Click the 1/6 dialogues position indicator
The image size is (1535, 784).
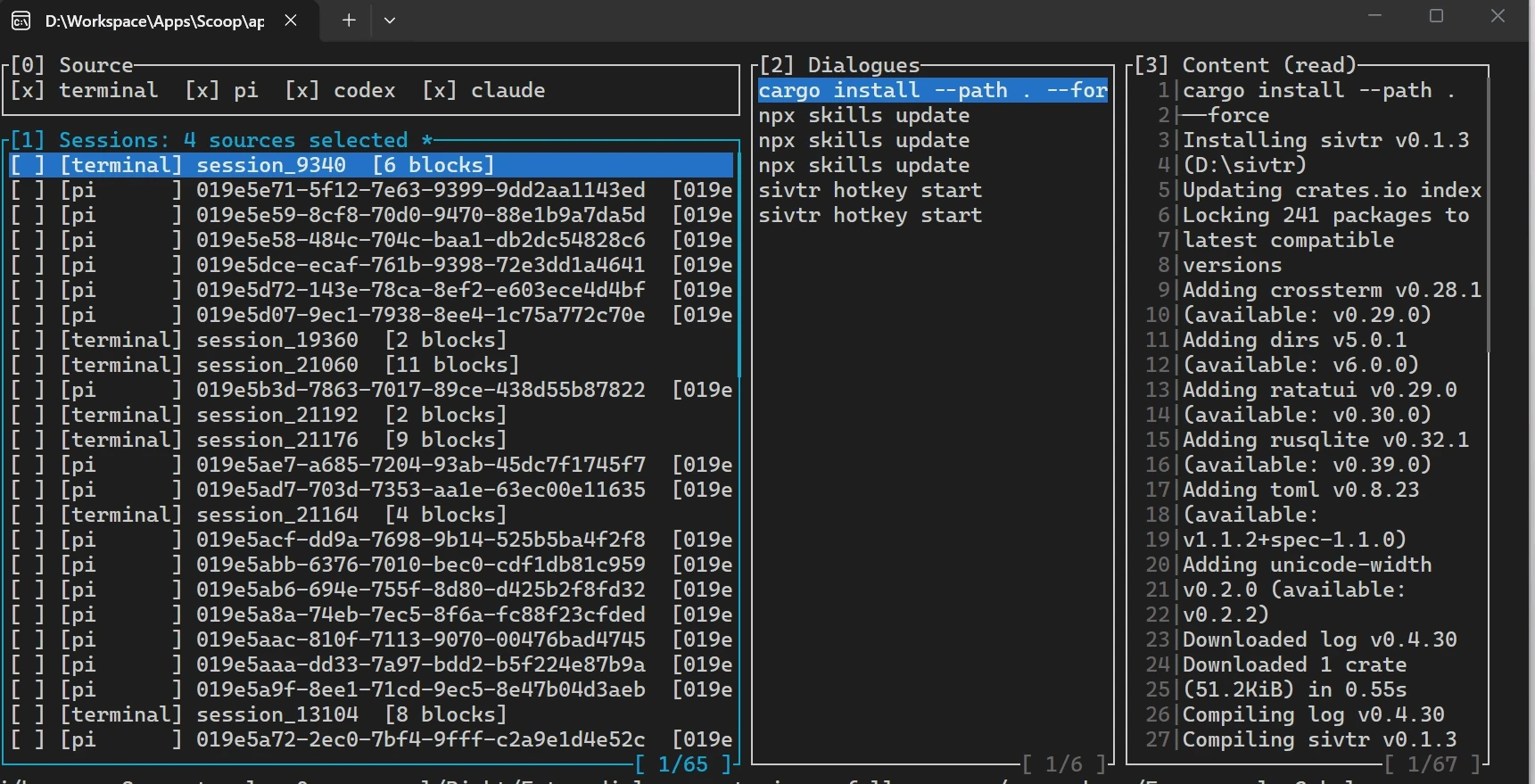(1063, 764)
